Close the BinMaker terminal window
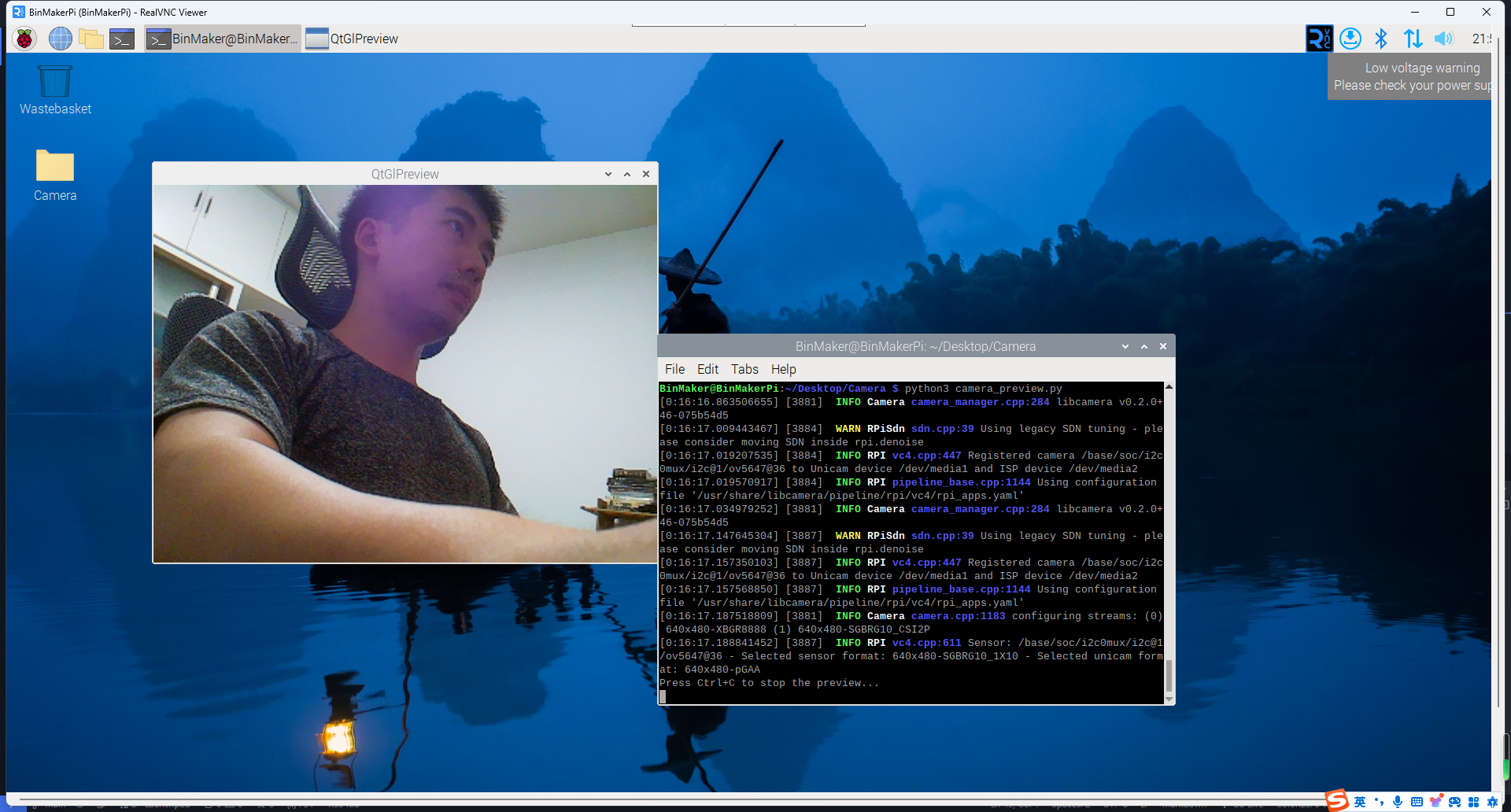 (x=1163, y=346)
